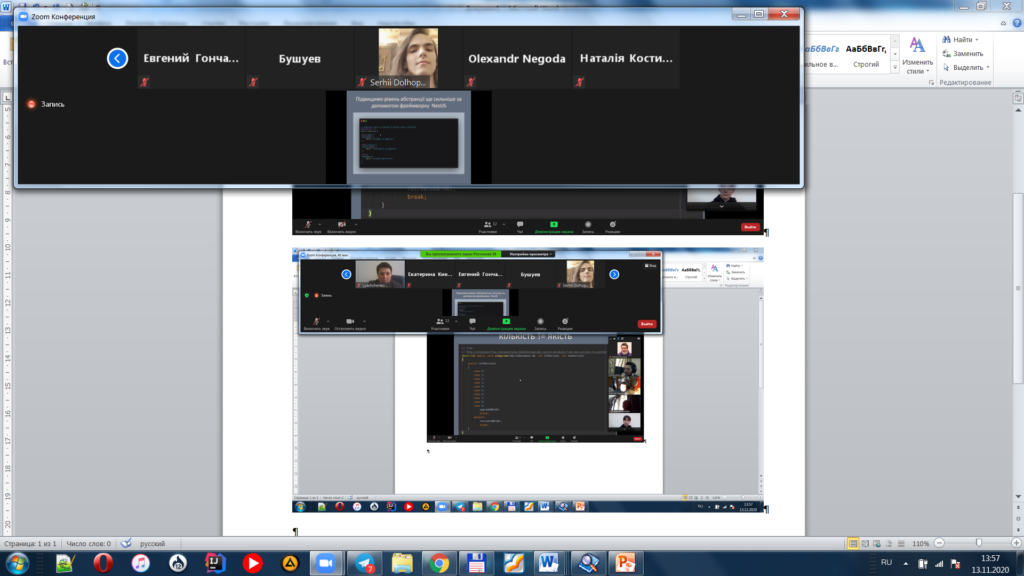This screenshot has height=576, width=1024.
Task: Click the Word zoom slider handle
Action: (x=978, y=543)
